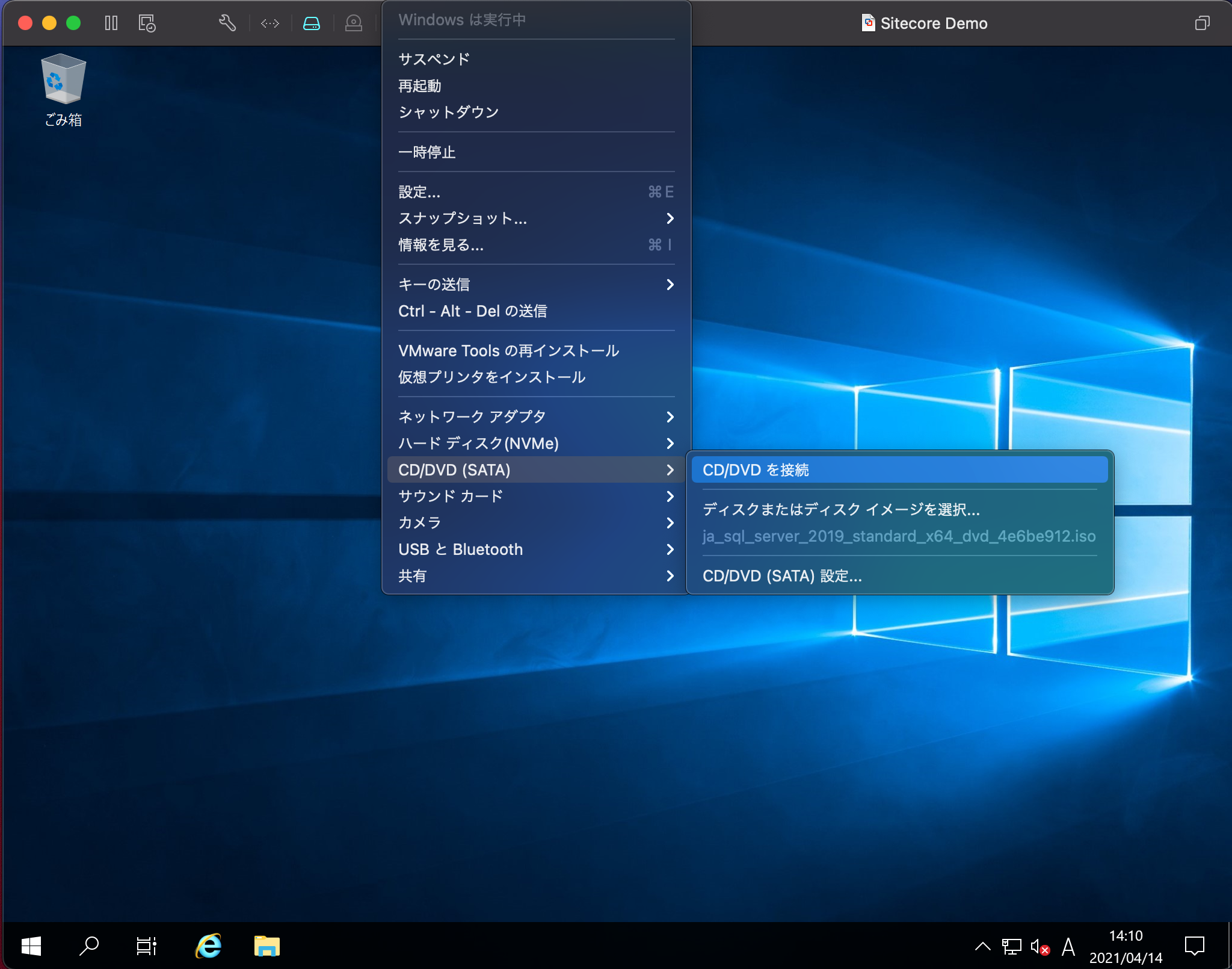Select シャットダウン menu item
The width and height of the screenshot is (1232, 969).
pos(537,112)
